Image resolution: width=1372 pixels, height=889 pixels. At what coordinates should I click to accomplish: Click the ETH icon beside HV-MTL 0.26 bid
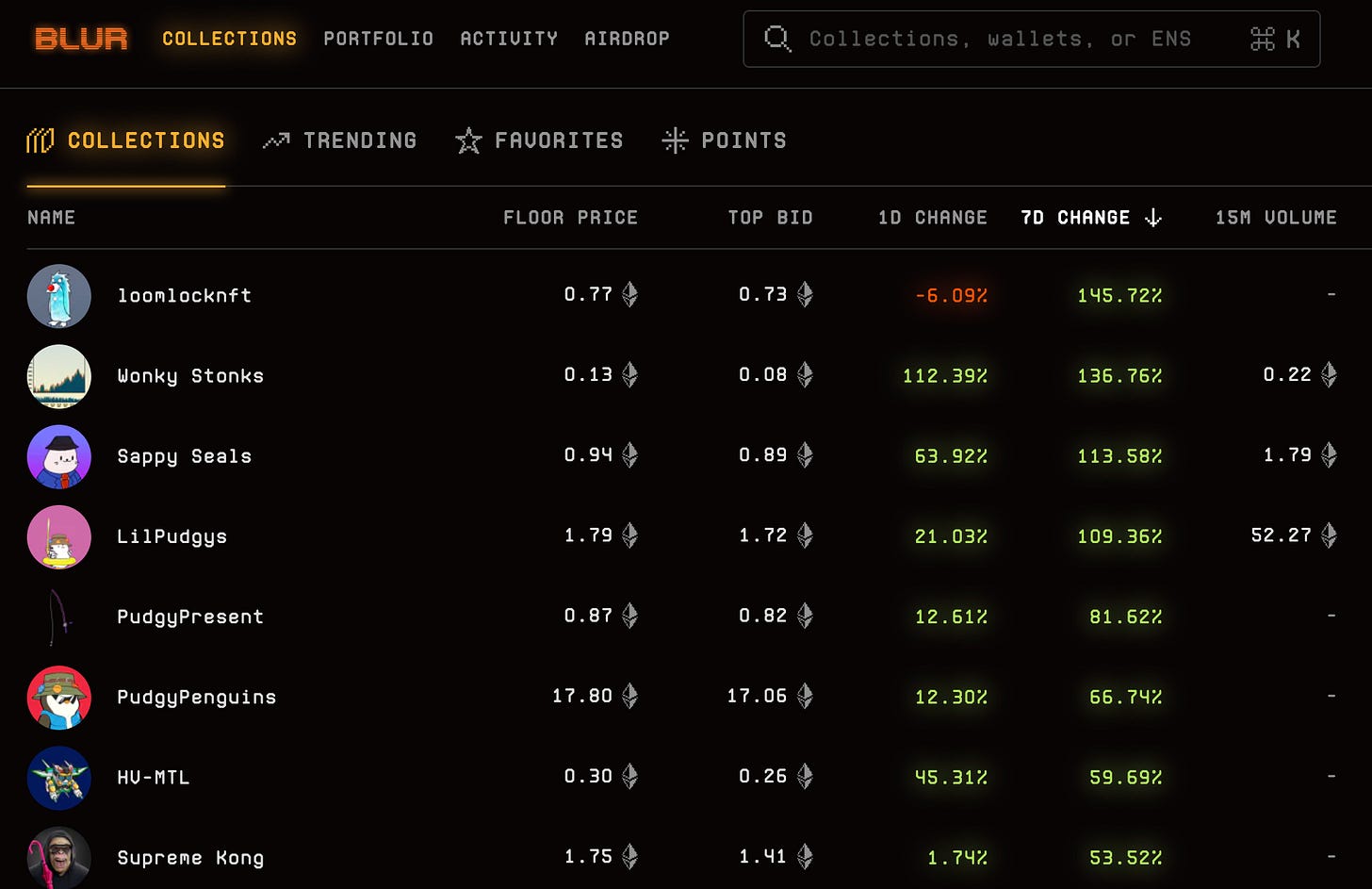tap(805, 777)
